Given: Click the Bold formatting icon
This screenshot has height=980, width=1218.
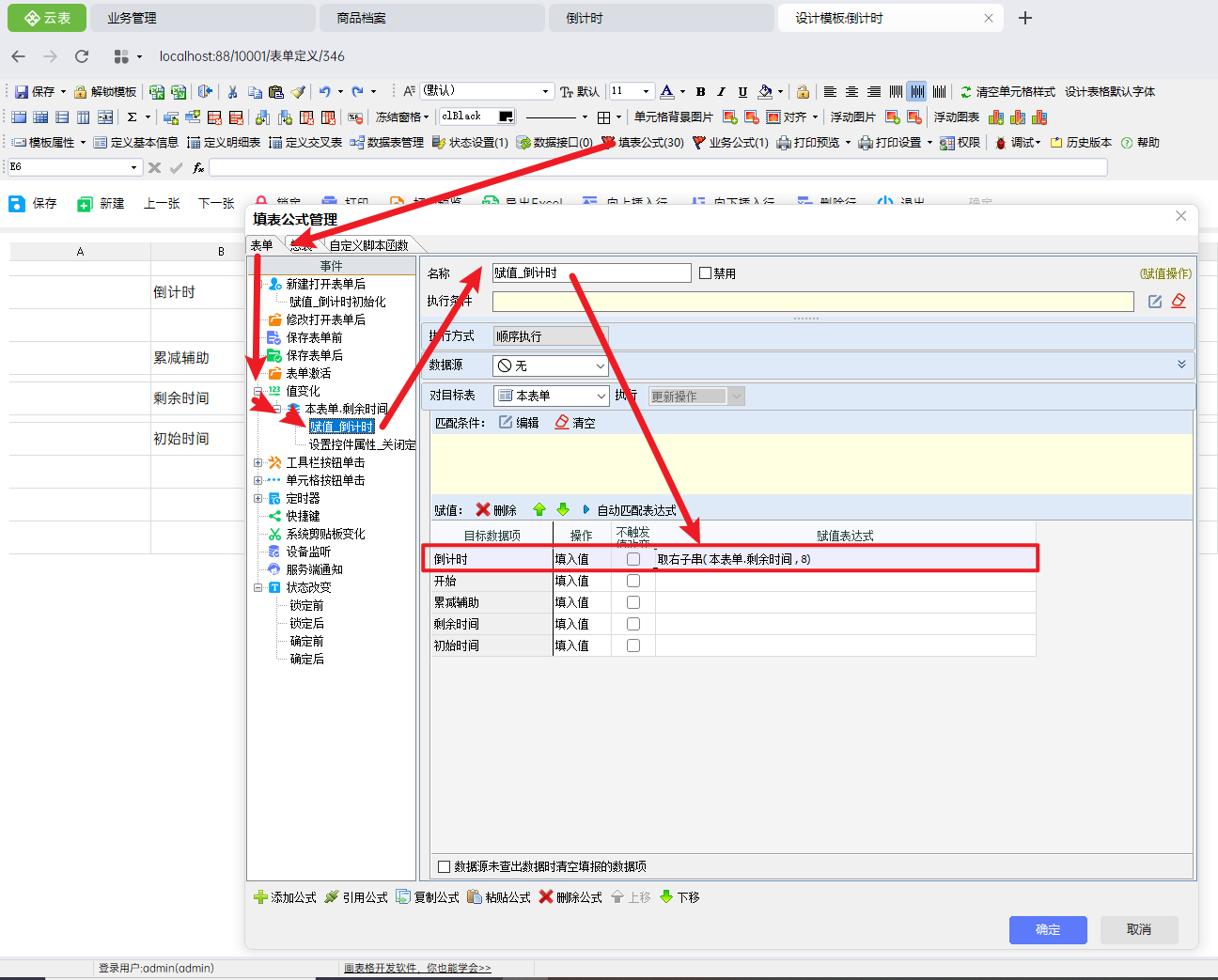Looking at the screenshot, I should [x=700, y=92].
